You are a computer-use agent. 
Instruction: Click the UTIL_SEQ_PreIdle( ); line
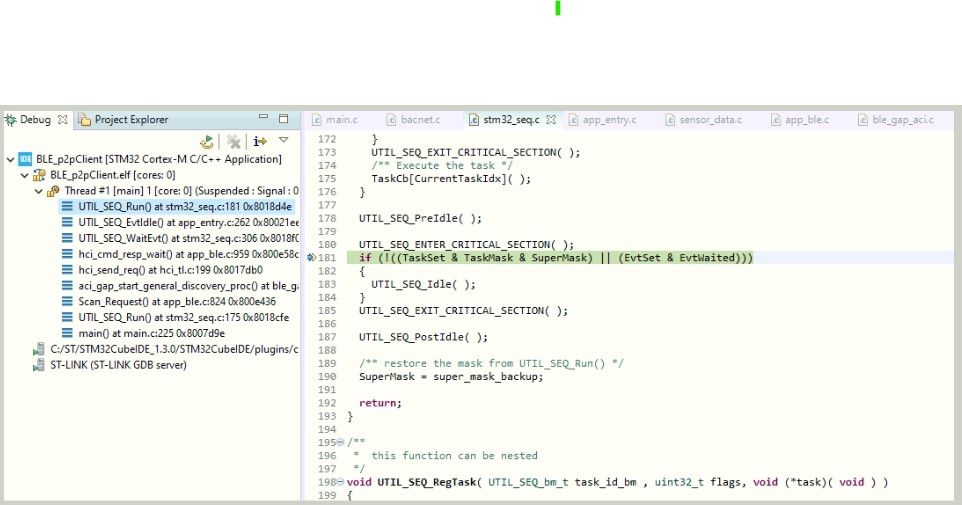(420, 218)
